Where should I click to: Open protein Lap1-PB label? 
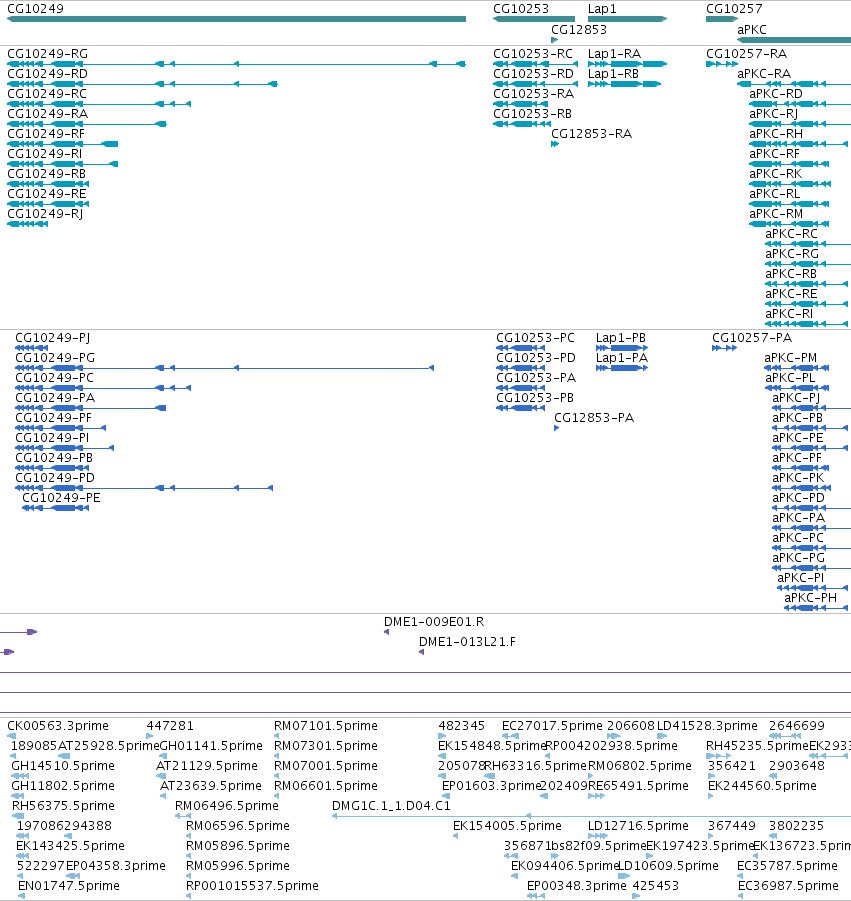(x=621, y=337)
